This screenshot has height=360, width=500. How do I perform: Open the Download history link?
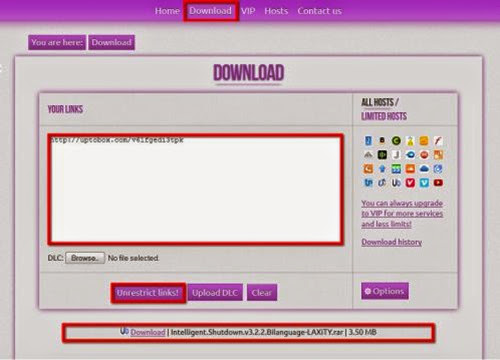click(x=392, y=242)
